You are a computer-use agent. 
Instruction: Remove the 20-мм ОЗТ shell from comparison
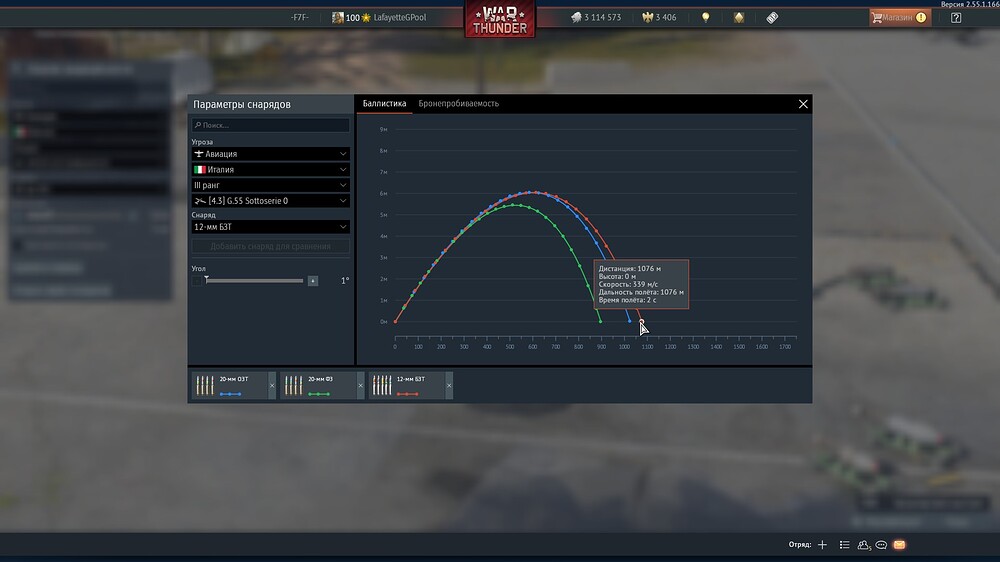272,385
